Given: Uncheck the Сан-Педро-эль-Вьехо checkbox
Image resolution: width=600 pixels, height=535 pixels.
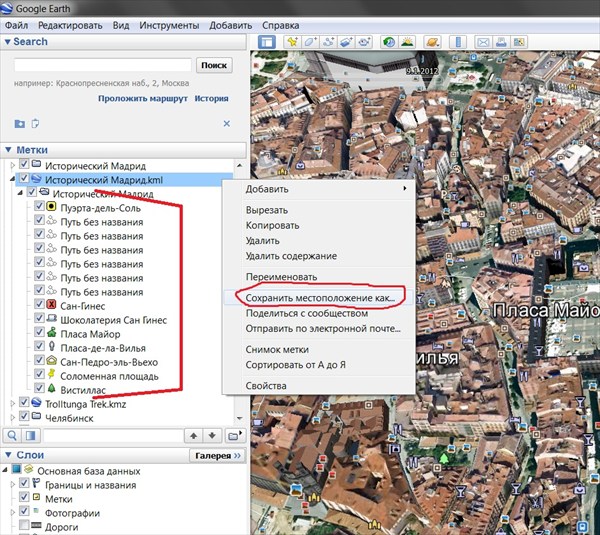Looking at the screenshot, I should [39, 360].
